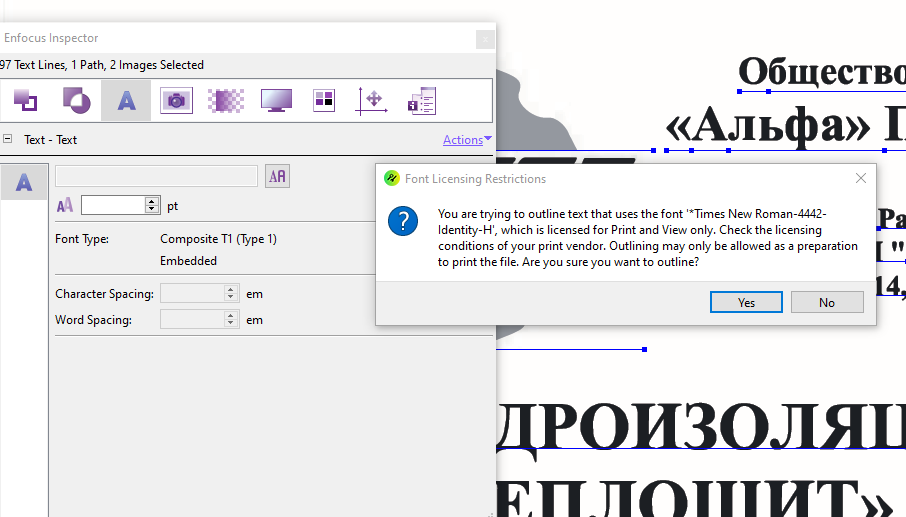Select the shape transparency category icon

pos(76,101)
